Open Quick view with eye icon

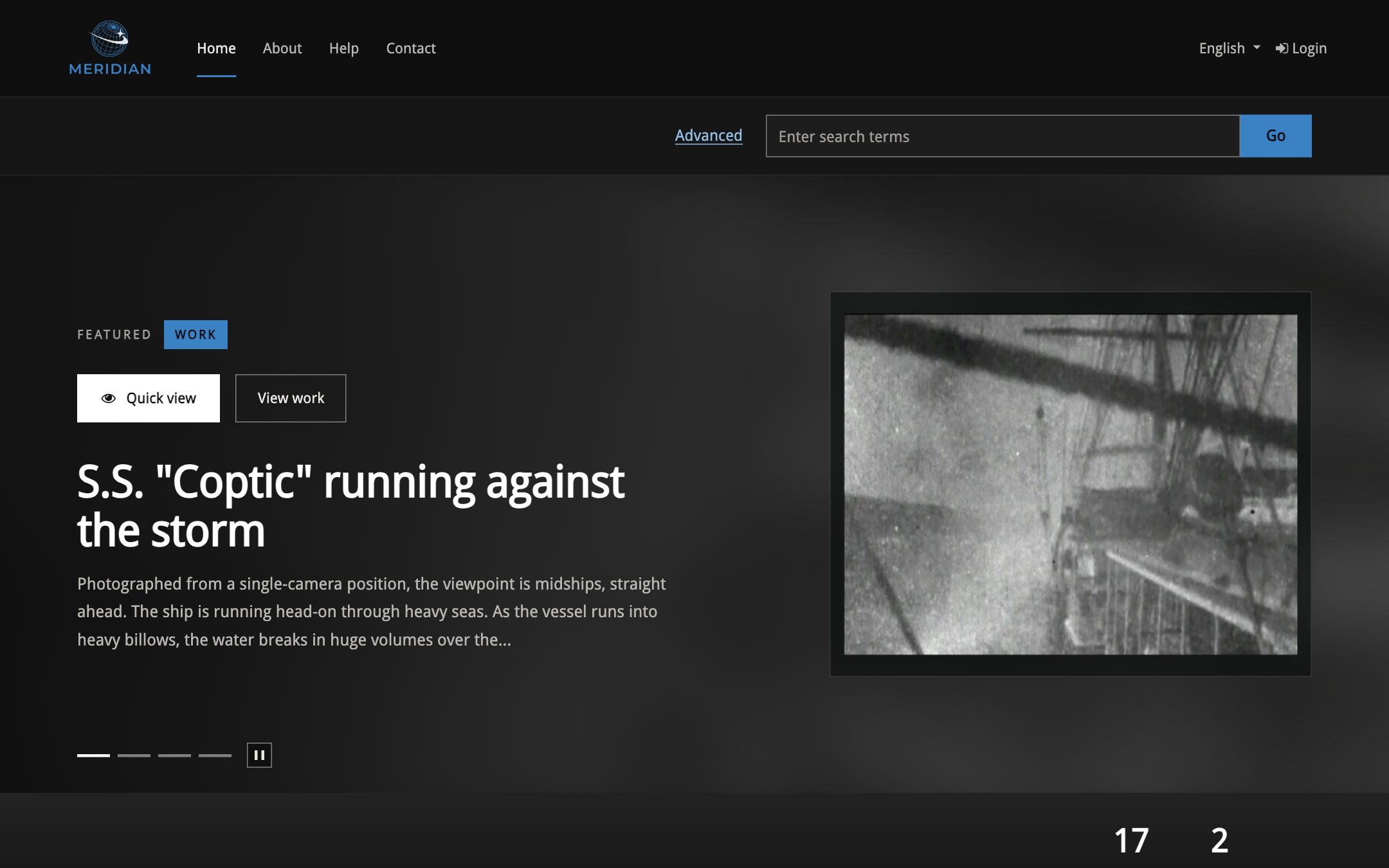(149, 398)
